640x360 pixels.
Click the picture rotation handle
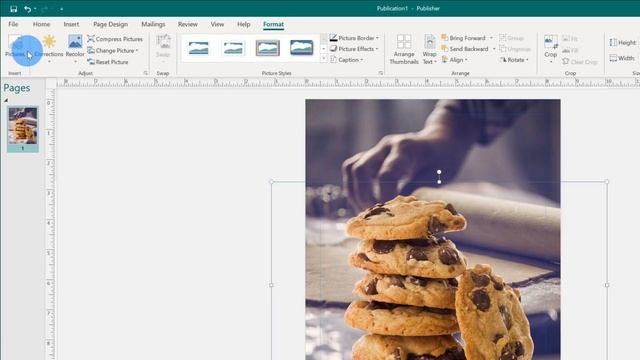pos(439,172)
